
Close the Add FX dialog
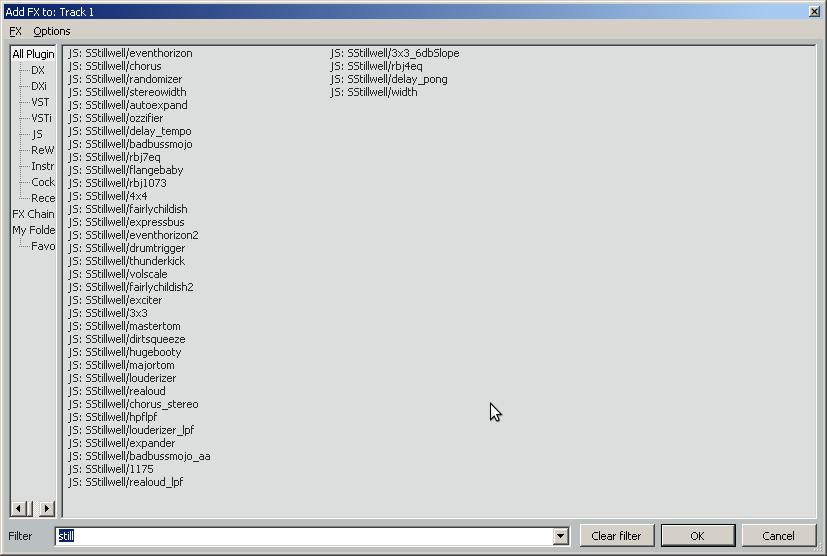click(814, 12)
